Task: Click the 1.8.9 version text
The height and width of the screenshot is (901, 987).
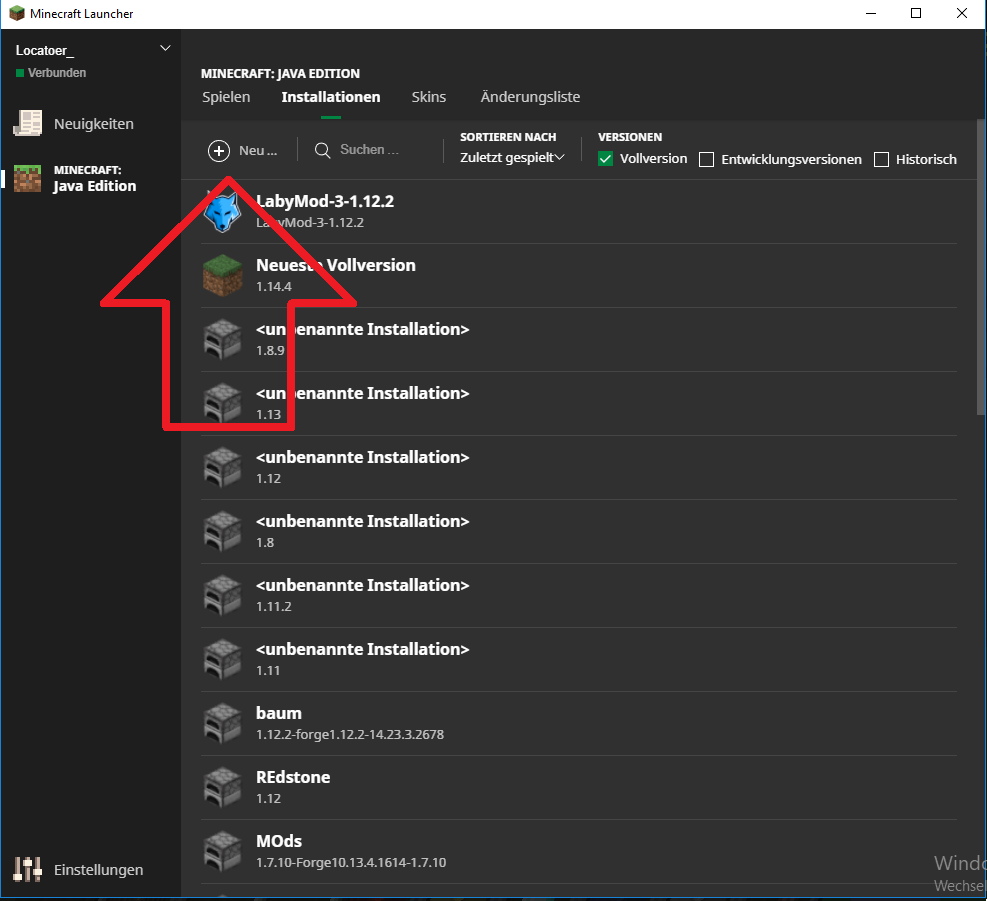Action: [270, 351]
